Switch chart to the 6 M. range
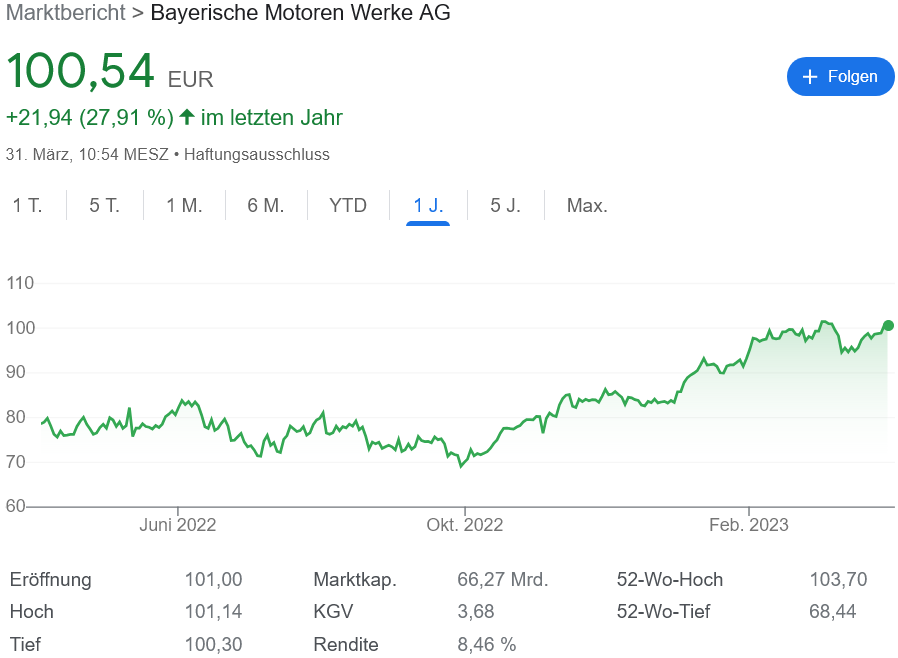Viewport: 898px width, 658px height. 266,206
